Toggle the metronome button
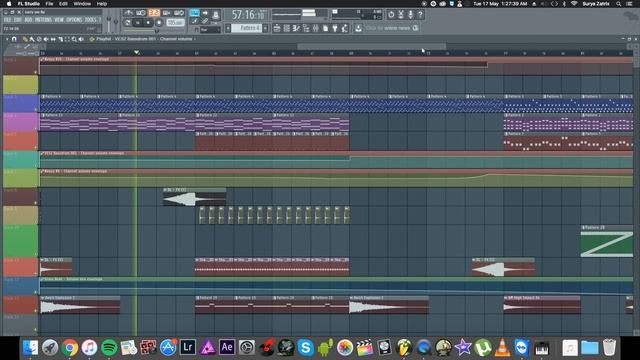Screen dimensions: 640x360 click(129, 13)
